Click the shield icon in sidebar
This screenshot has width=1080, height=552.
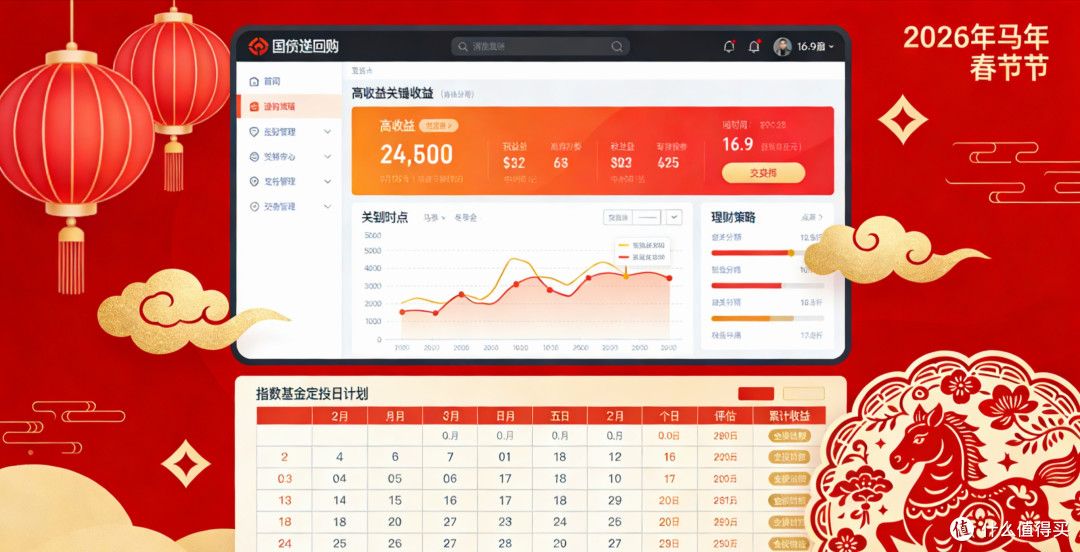254,131
